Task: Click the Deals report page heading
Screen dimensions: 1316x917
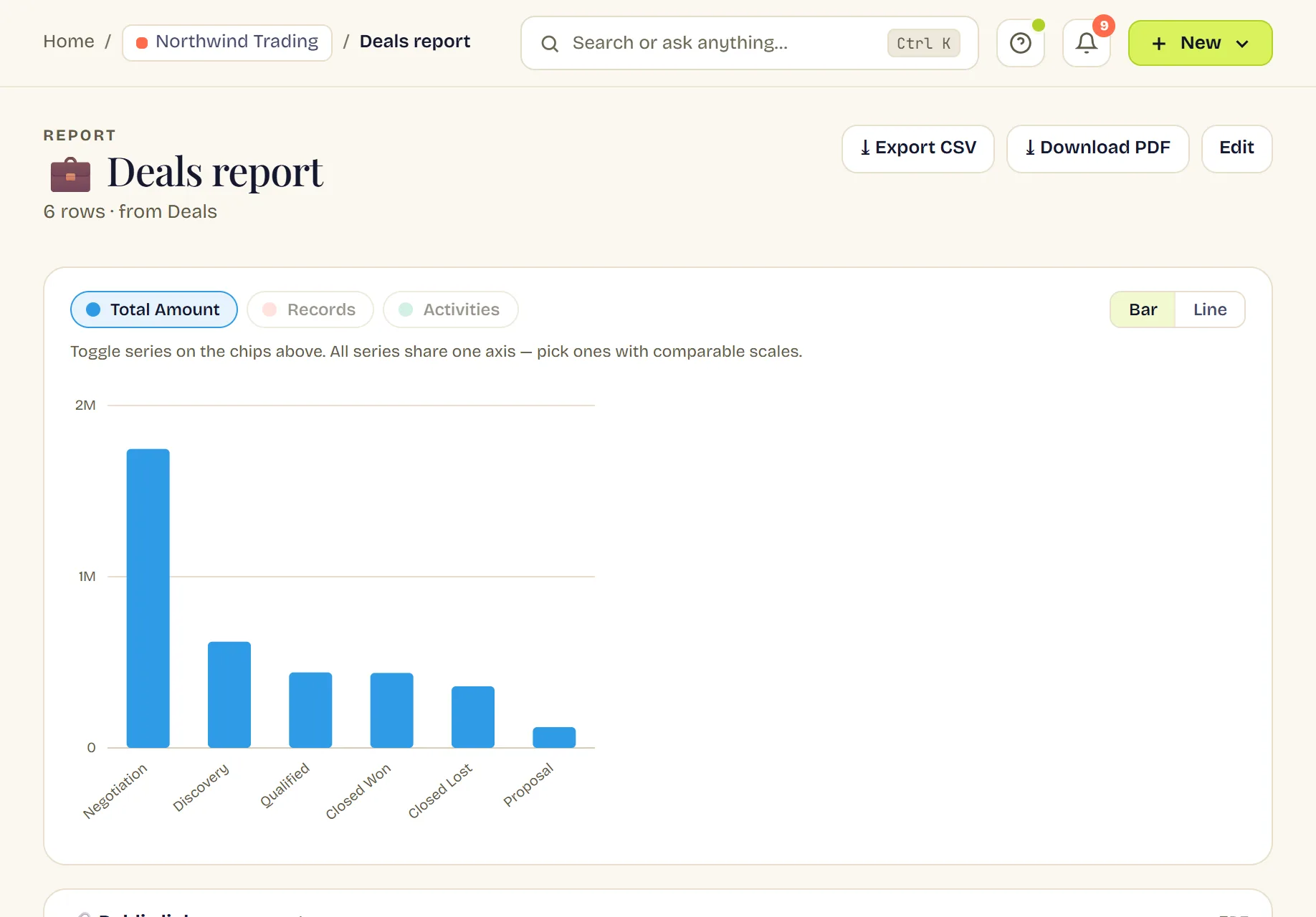Action: (x=215, y=173)
